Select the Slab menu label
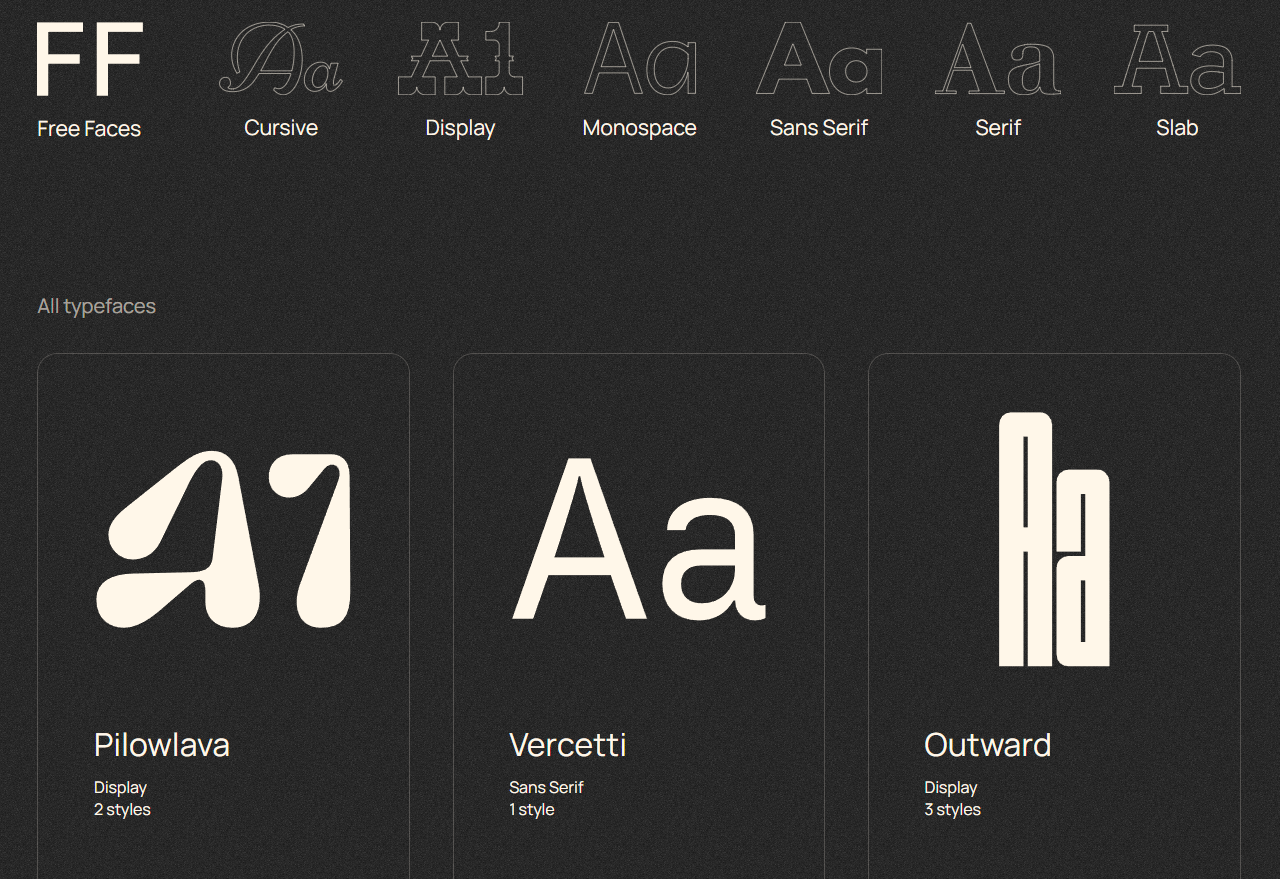Screen dimensions: 1280x879 point(1177,128)
